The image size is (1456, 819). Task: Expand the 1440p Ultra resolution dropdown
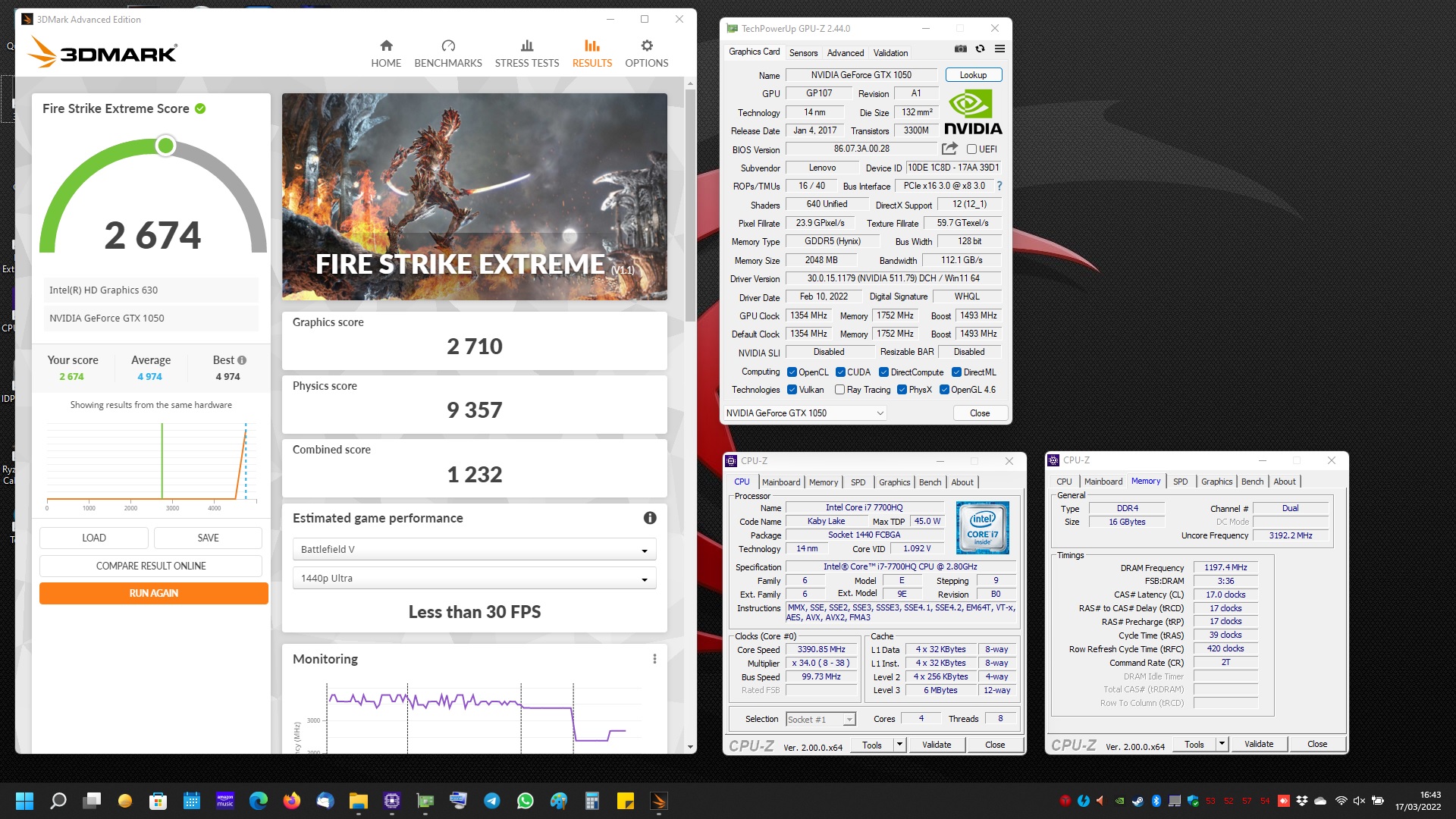pyautogui.click(x=474, y=578)
